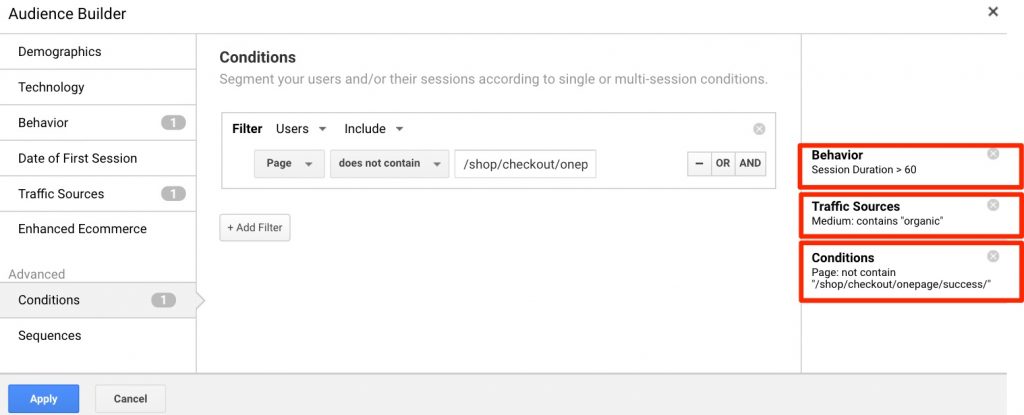The width and height of the screenshot is (1024, 415).
Task: Remove the Filter block with x icon
Action: point(759,129)
